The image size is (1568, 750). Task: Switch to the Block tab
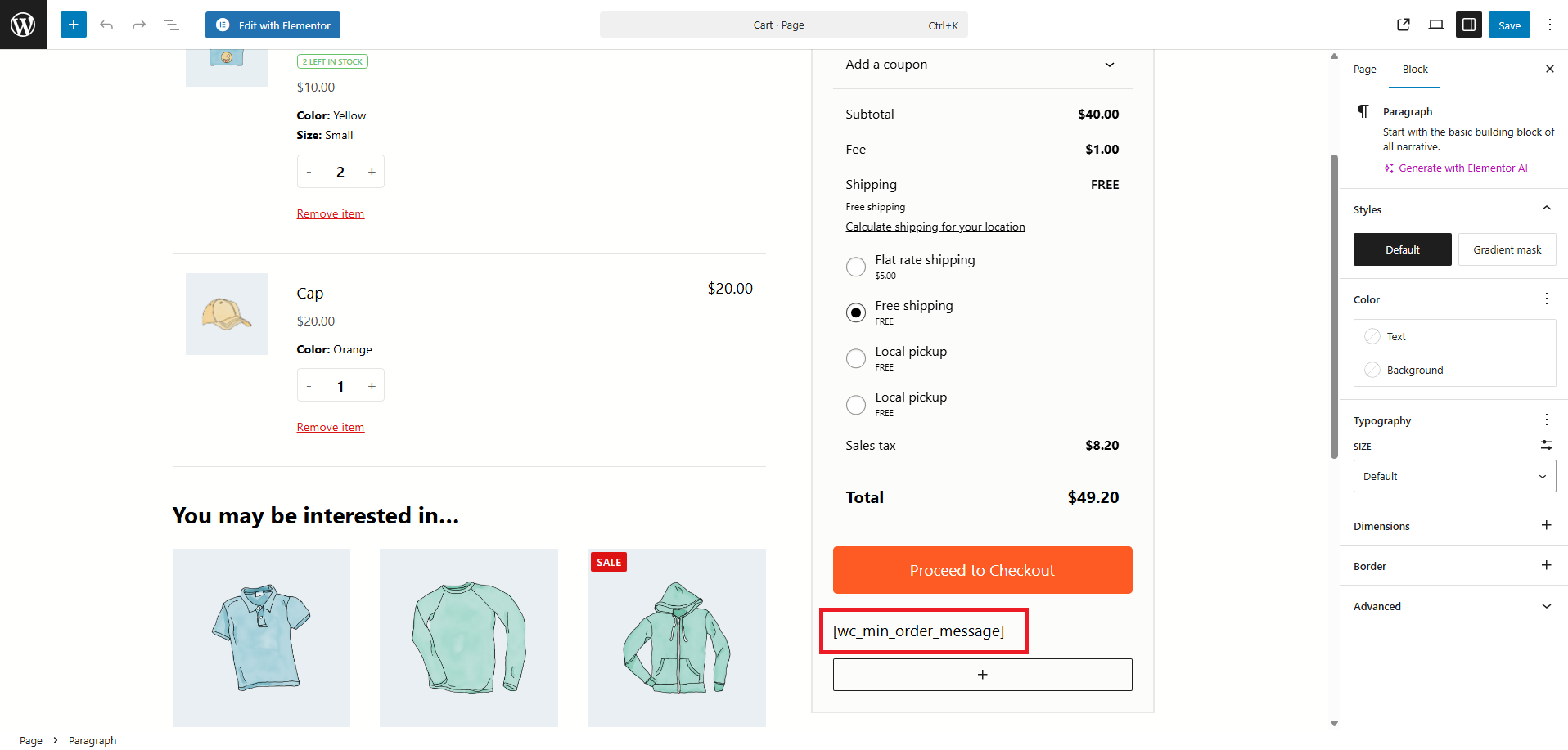pos(1415,70)
